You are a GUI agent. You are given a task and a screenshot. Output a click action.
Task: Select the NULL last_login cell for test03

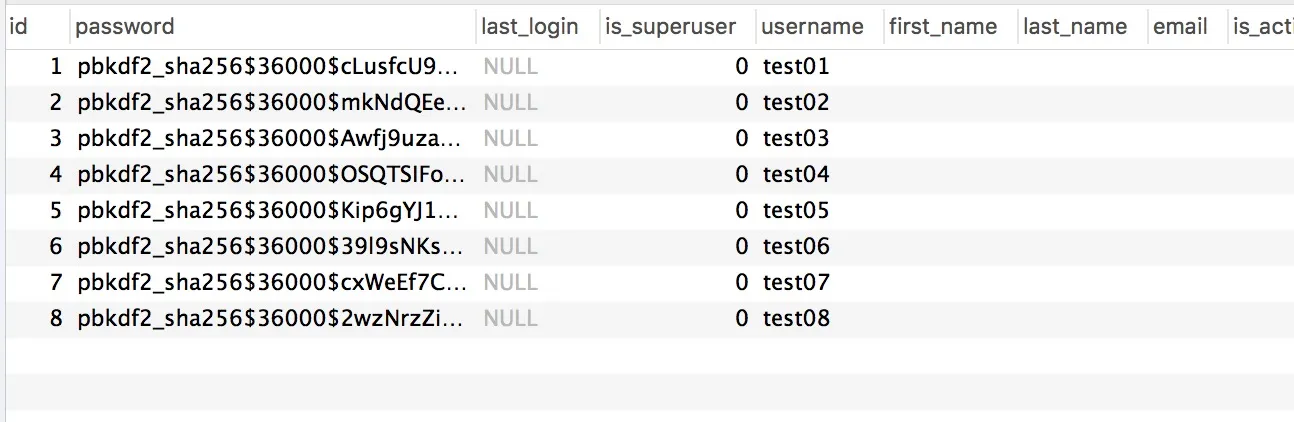pyautogui.click(x=511, y=139)
